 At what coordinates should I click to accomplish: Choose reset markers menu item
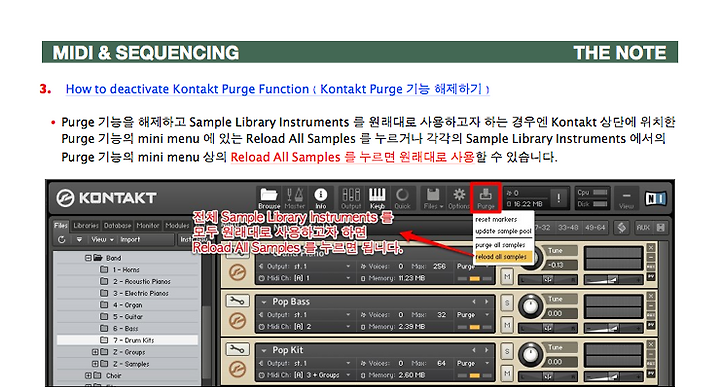coord(503,219)
